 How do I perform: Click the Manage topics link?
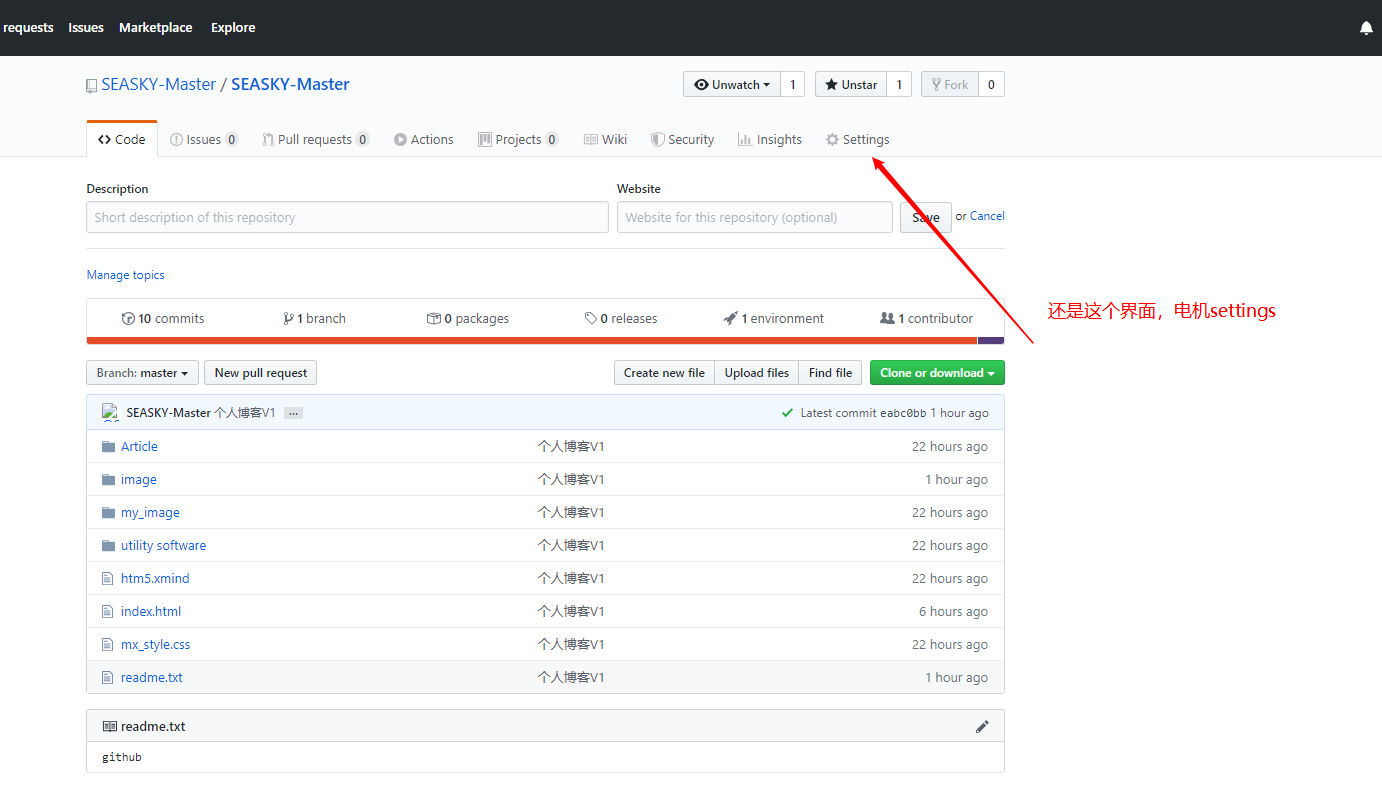click(125, 275)
